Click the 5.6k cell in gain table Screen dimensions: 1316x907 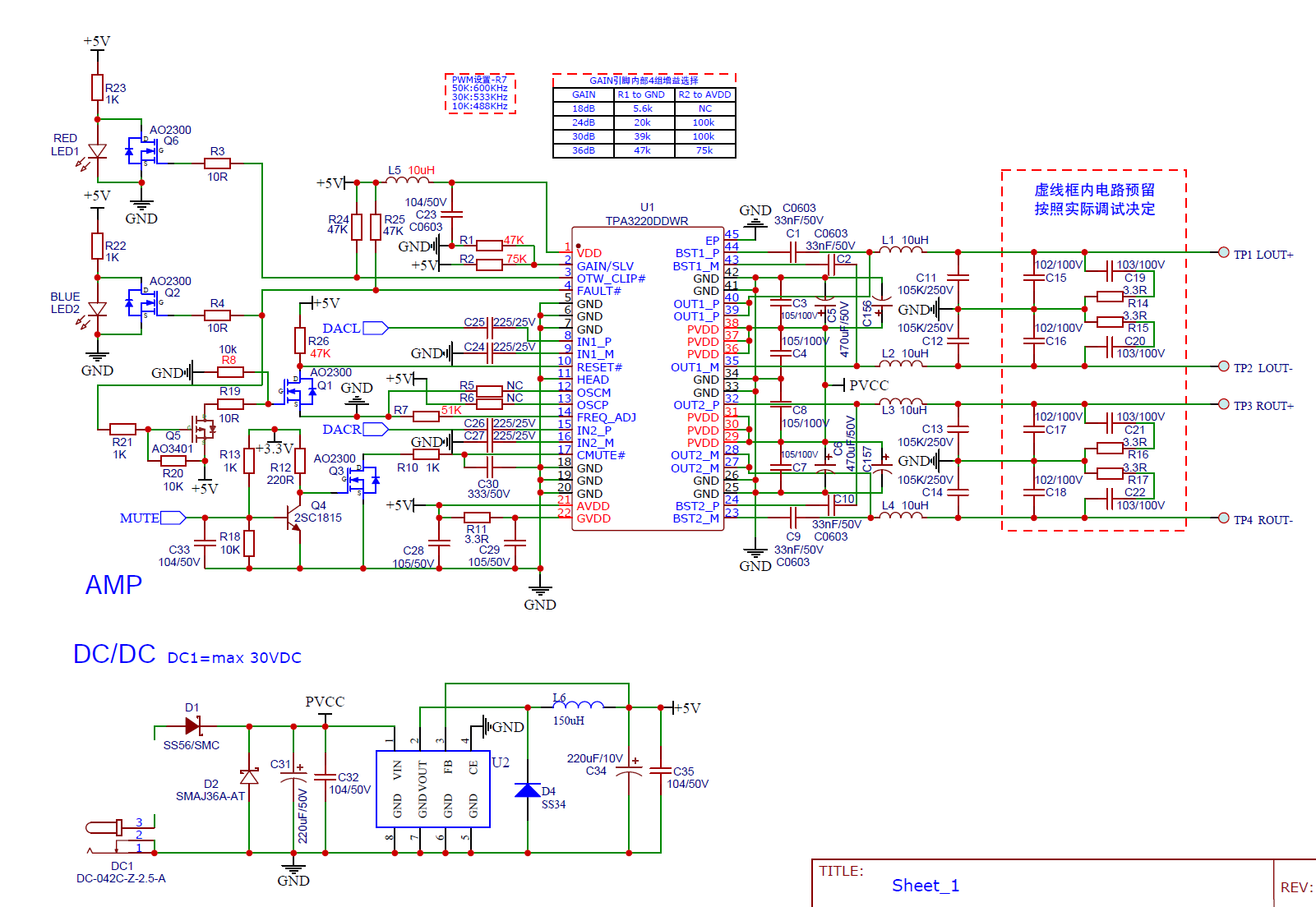point(644,108)
